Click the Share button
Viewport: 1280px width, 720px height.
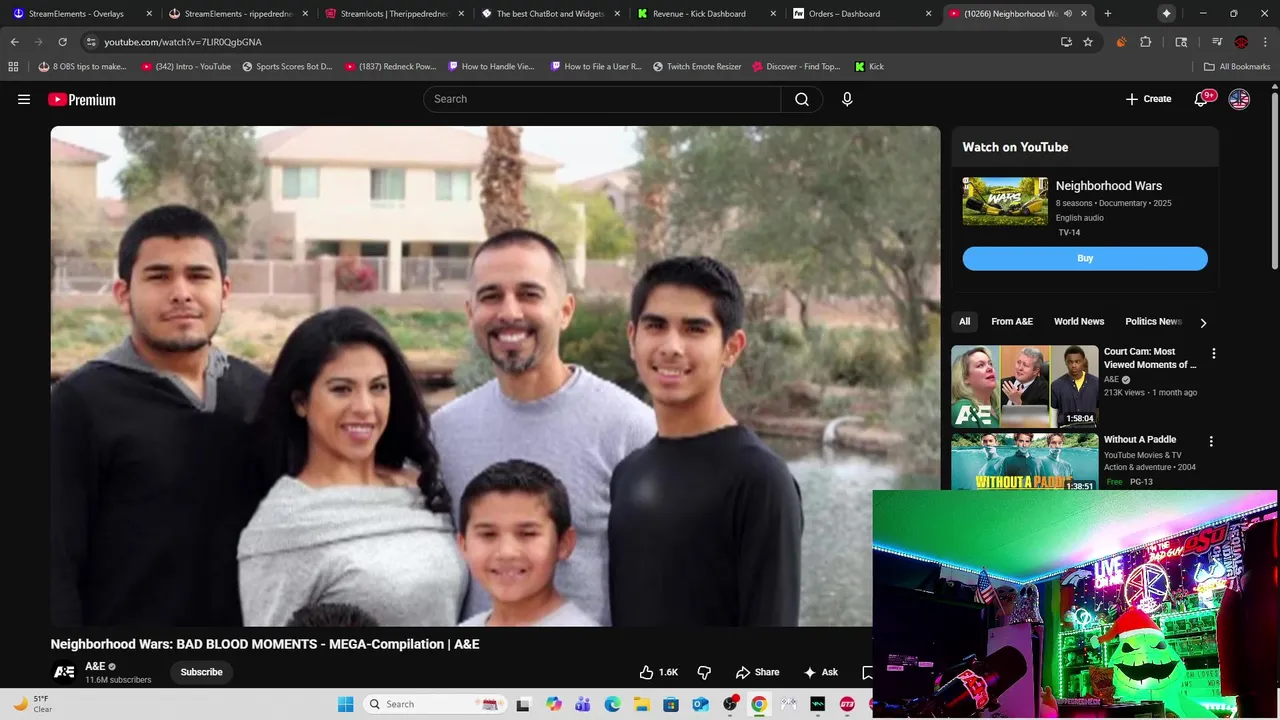(757, 672)
